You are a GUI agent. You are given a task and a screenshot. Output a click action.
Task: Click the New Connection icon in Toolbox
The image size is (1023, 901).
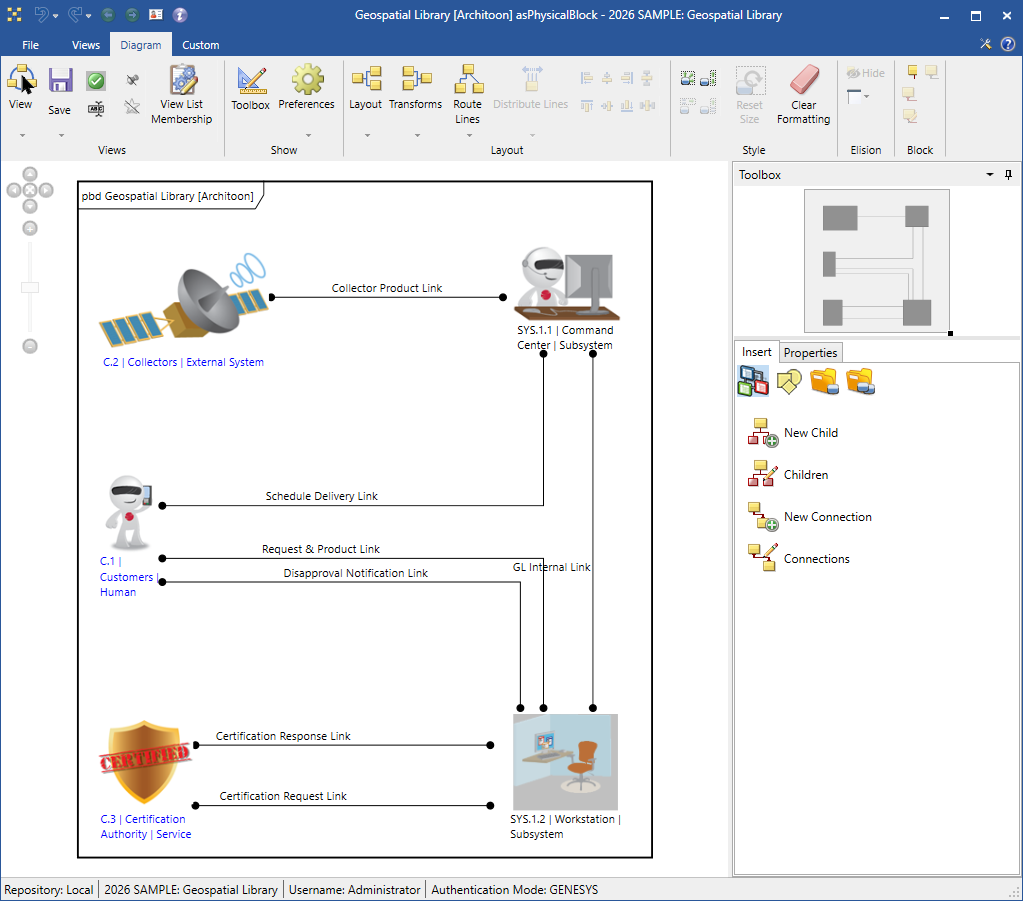click(x=763, y=517)
